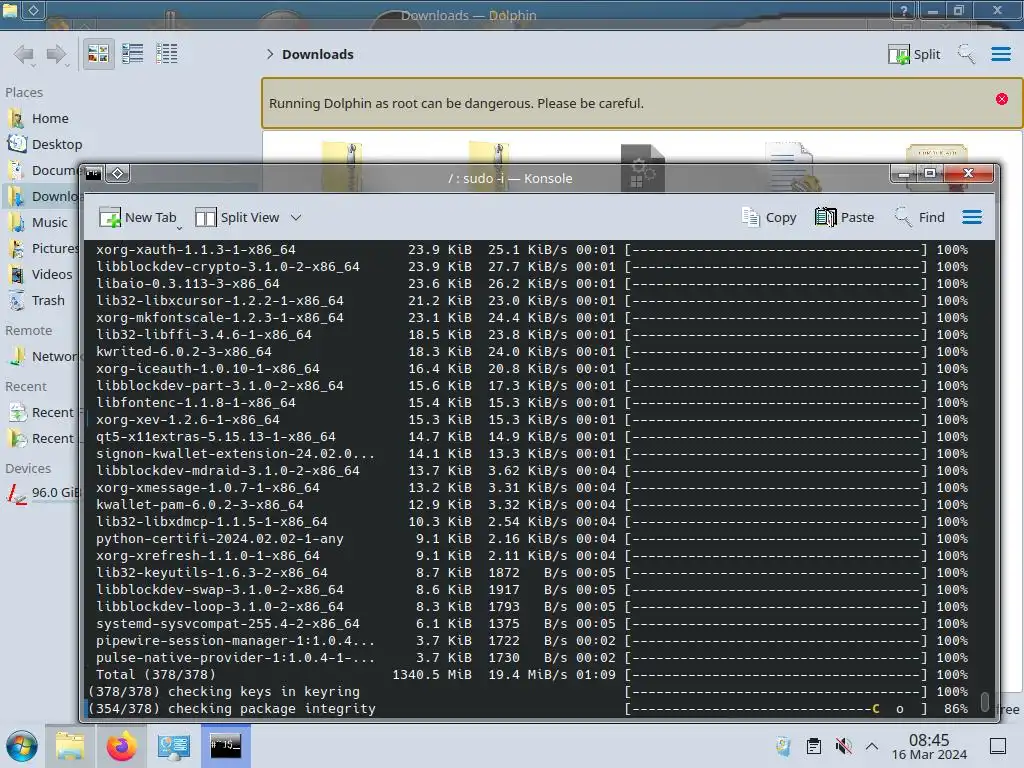Expand the Split View dropdown chevron
Viewport: 1024px width, 768px height.
(x=296, y=217)
